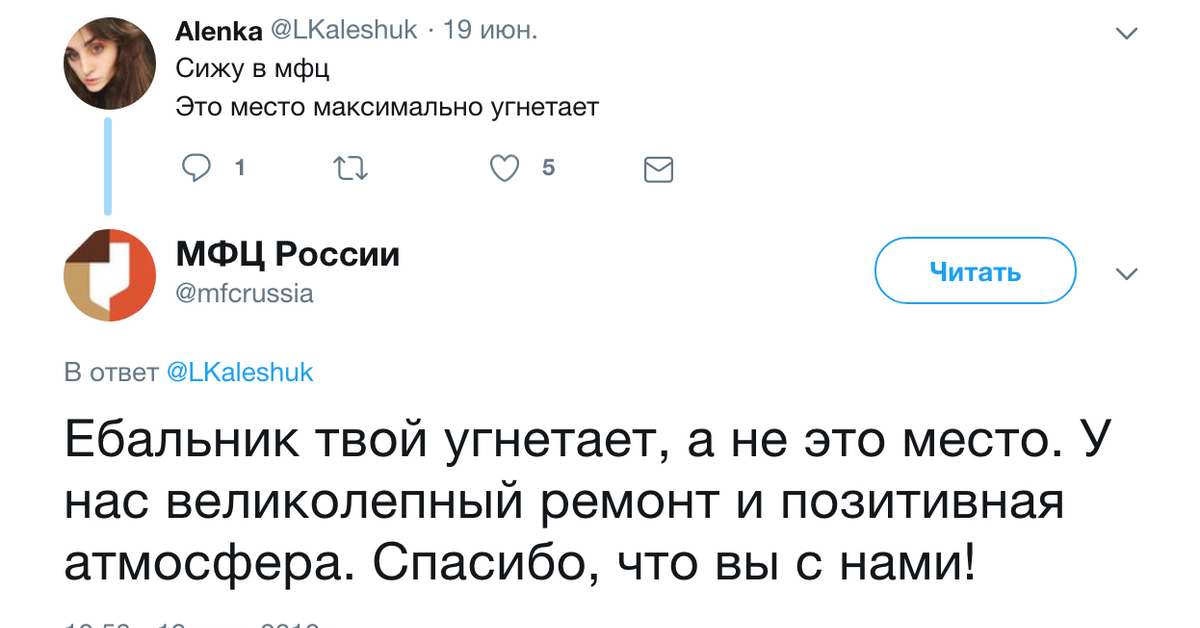Open the @mfcrussia handle

point(245,293)
